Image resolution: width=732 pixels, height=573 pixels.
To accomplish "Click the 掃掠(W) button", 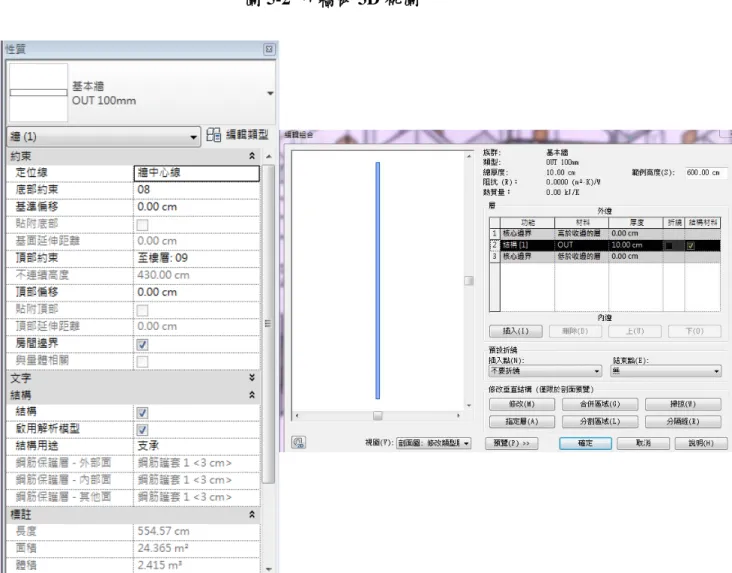I will click(683, 404).
